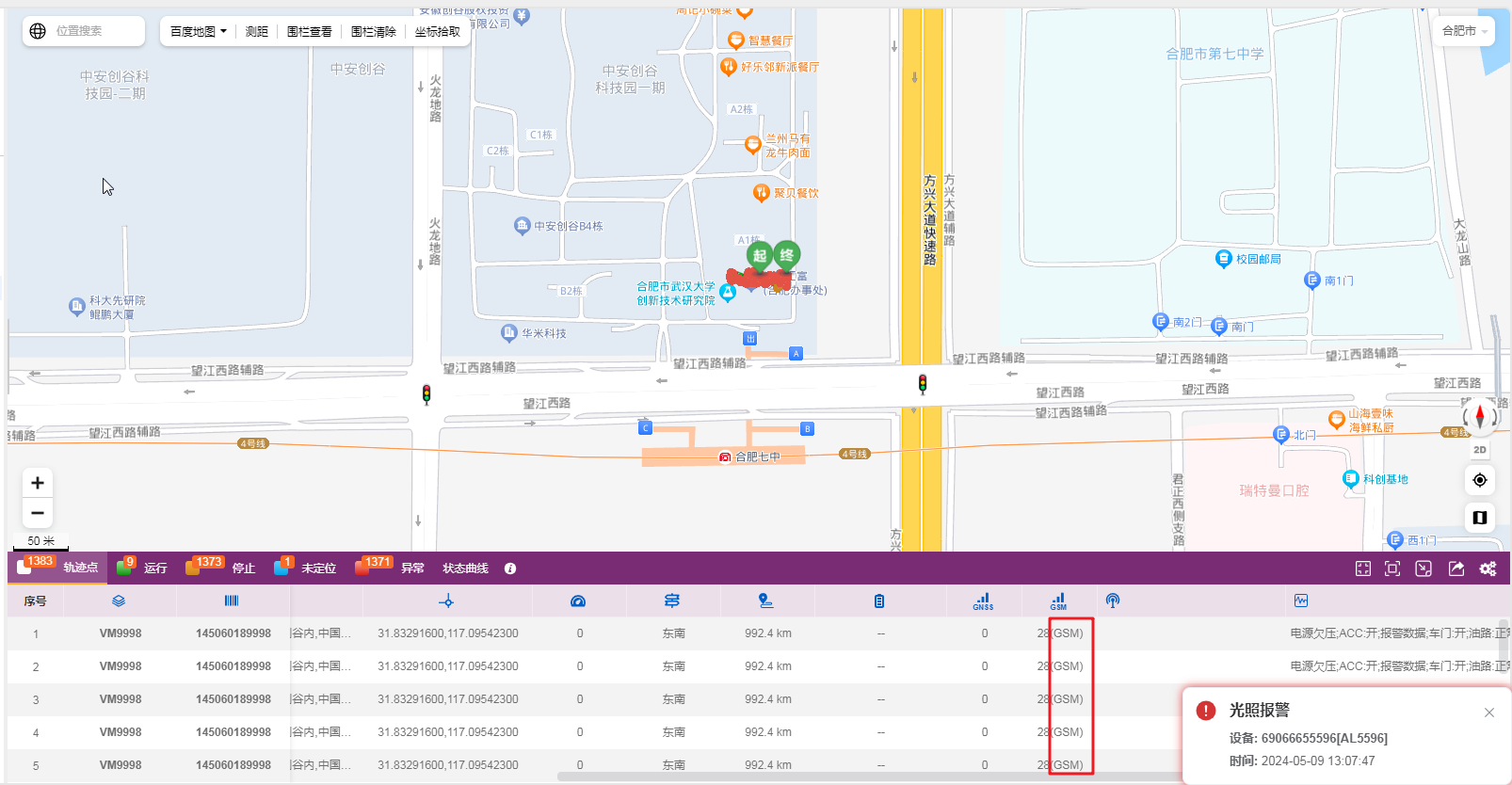Image resolution: width=1512 pixels, height=785 pixels.
Task: Open the gear settings in purple bar
Action: coord(1488,569)
